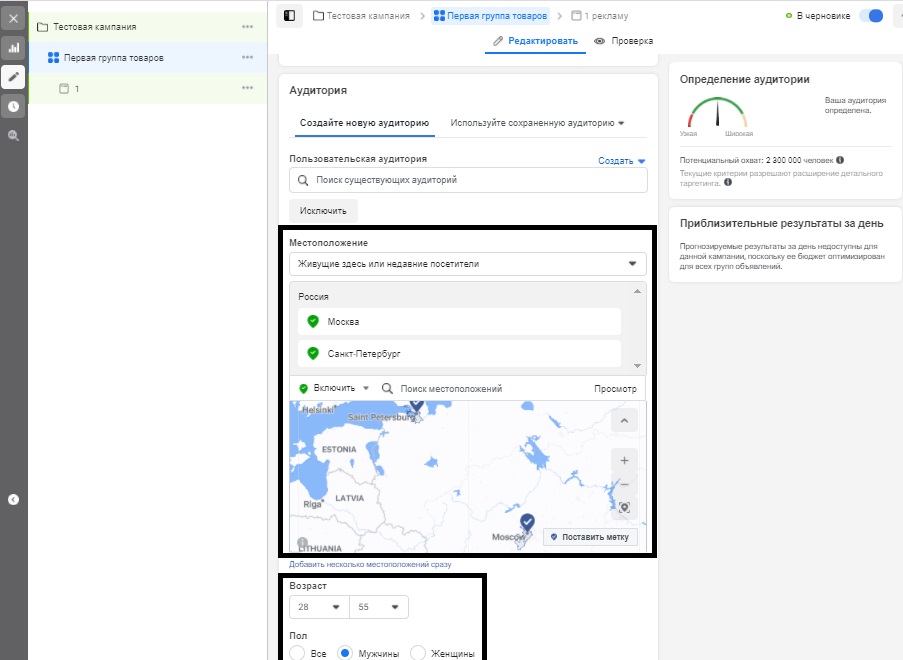Select the Санкт-Петербург location entry

[460, 353]
